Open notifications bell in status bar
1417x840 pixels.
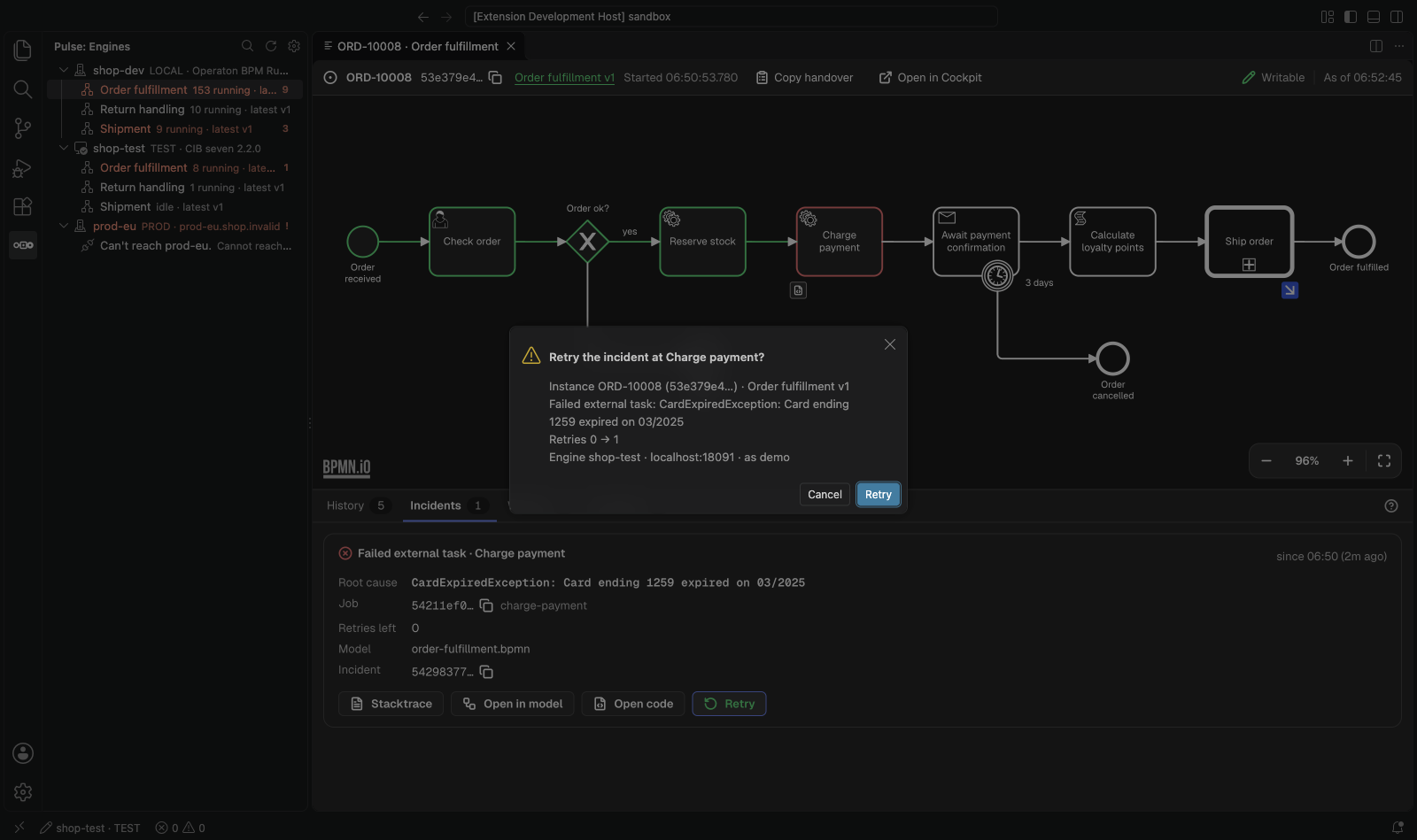pos(1398,828)
